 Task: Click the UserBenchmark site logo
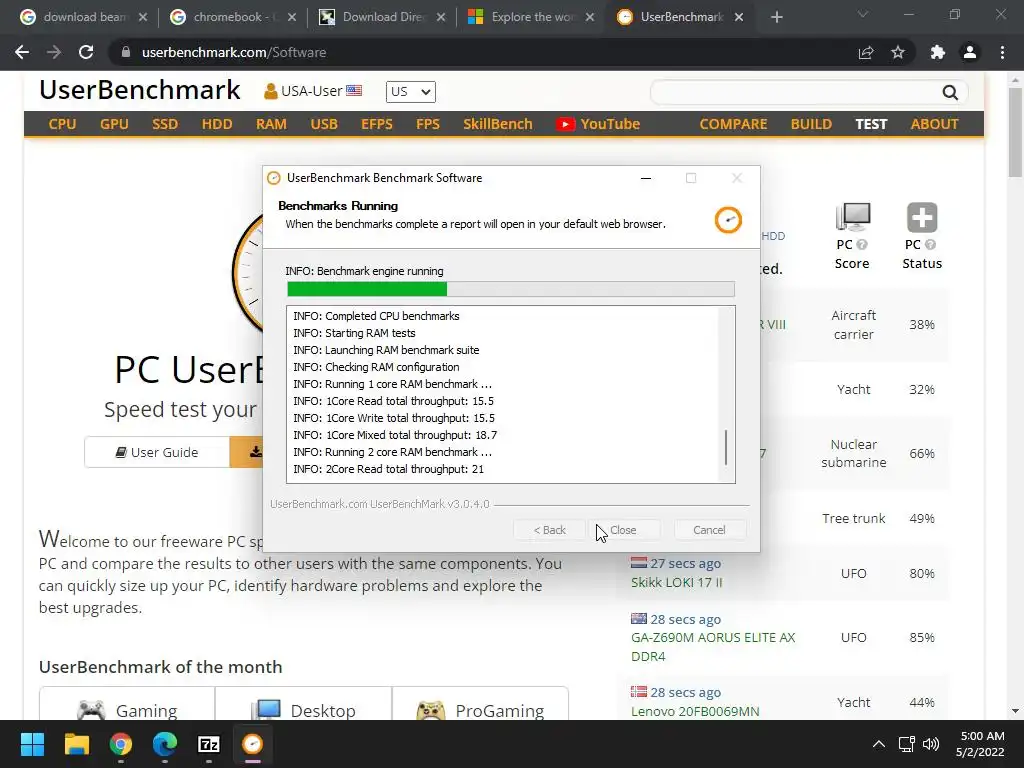tap(140, 90)
